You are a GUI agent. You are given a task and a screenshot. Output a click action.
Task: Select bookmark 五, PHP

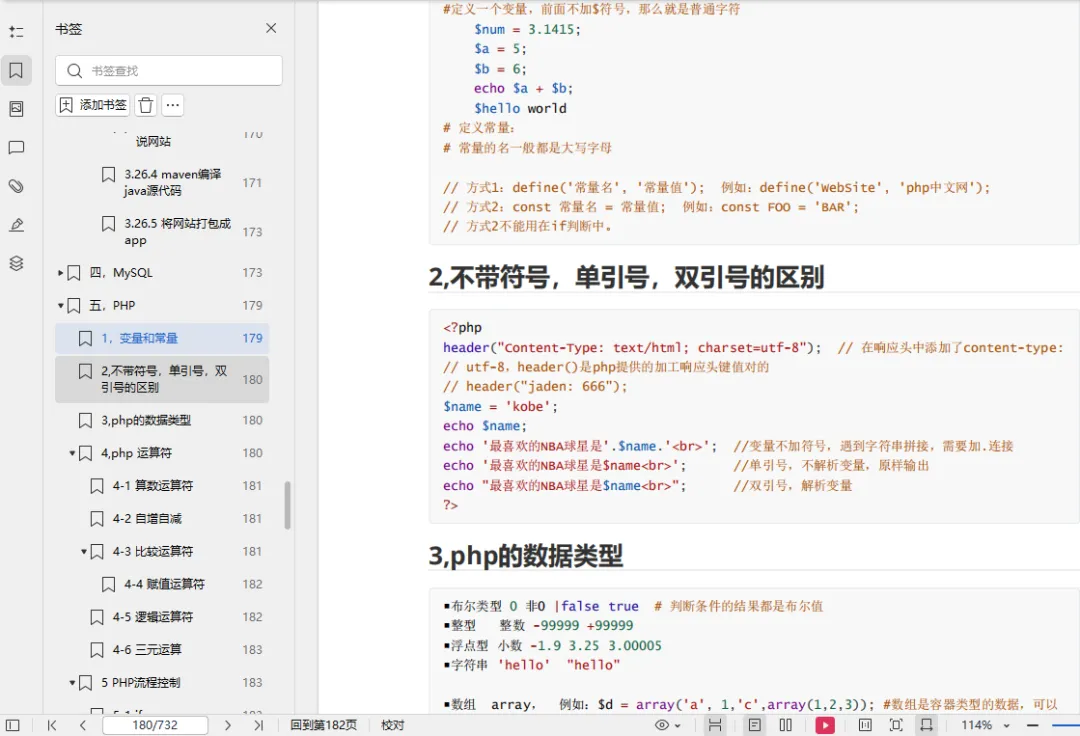click(x=112, y=305)
